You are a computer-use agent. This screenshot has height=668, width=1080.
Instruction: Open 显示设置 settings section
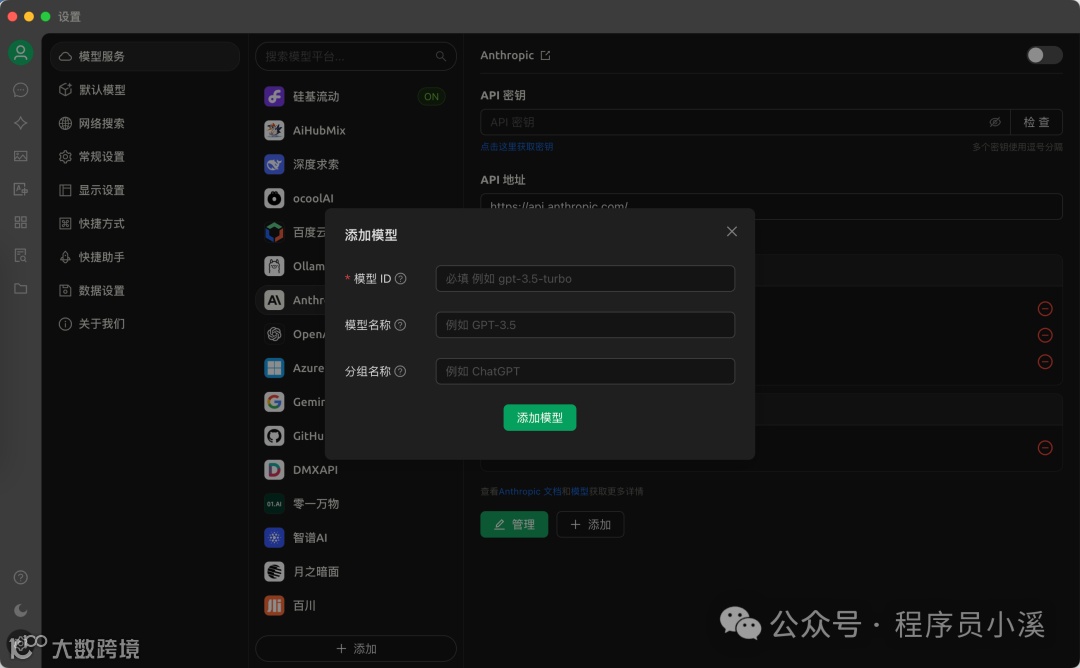point(145,190)
